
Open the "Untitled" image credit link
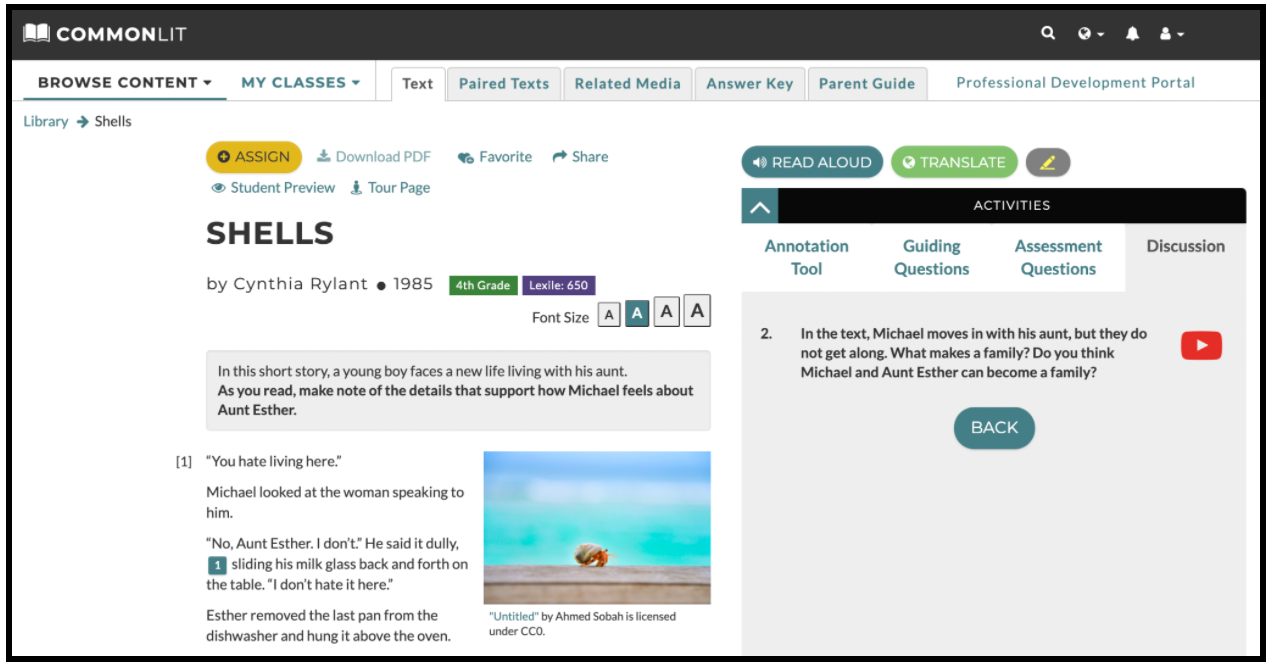pos(513,616)
